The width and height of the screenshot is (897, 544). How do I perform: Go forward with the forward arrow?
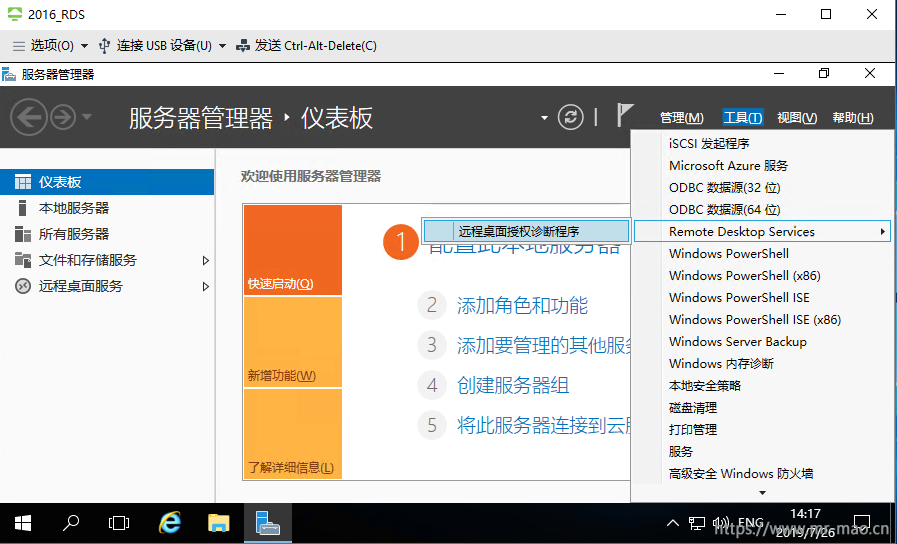63,117
